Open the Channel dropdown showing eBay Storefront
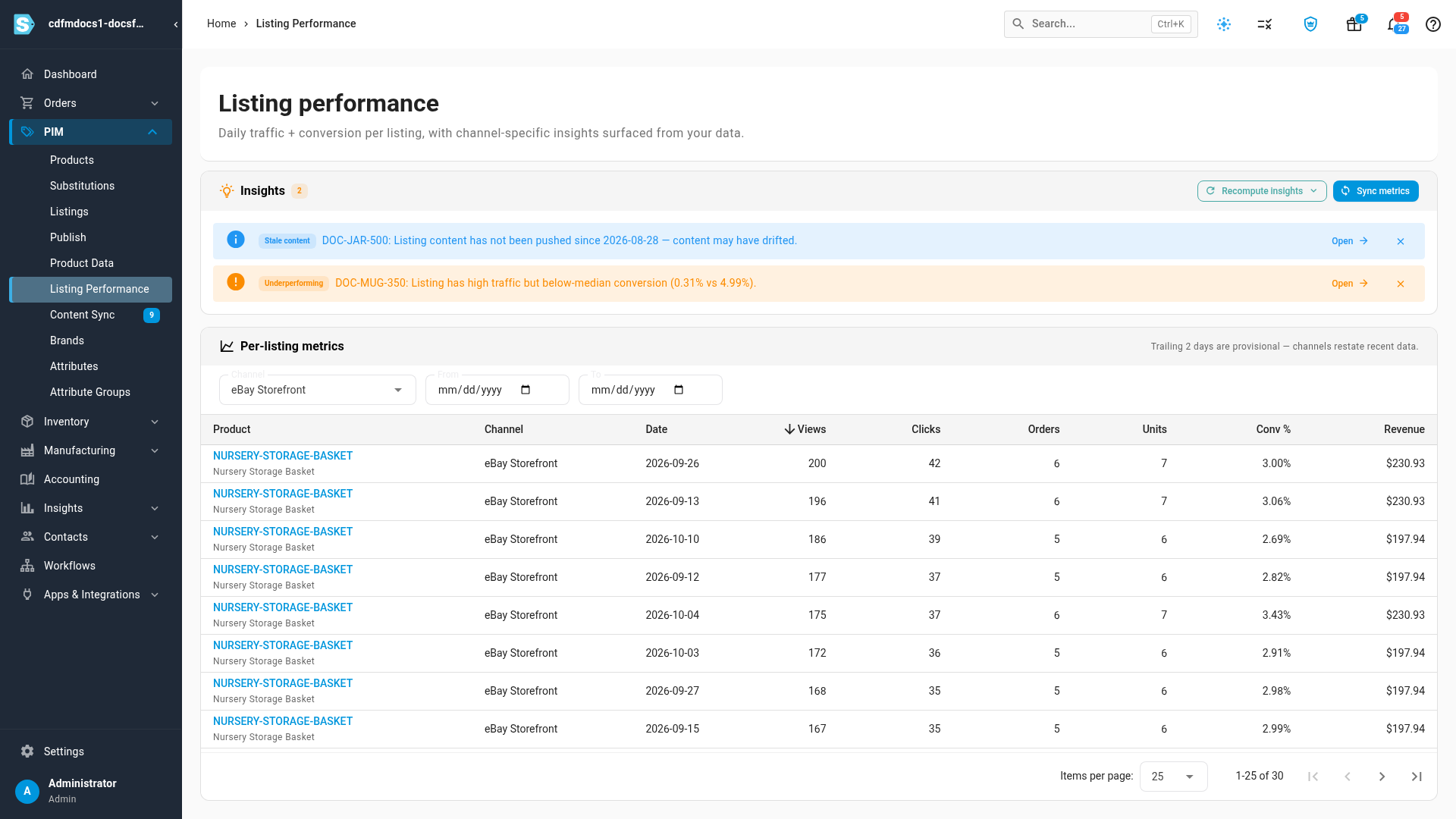This screenshot has width=1456, height=819. point(317,390)
